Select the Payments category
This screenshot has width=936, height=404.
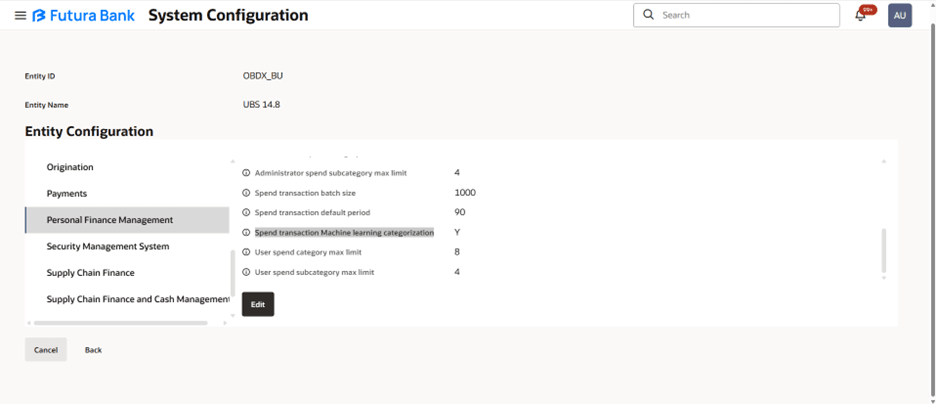click(x=67, y=193)
